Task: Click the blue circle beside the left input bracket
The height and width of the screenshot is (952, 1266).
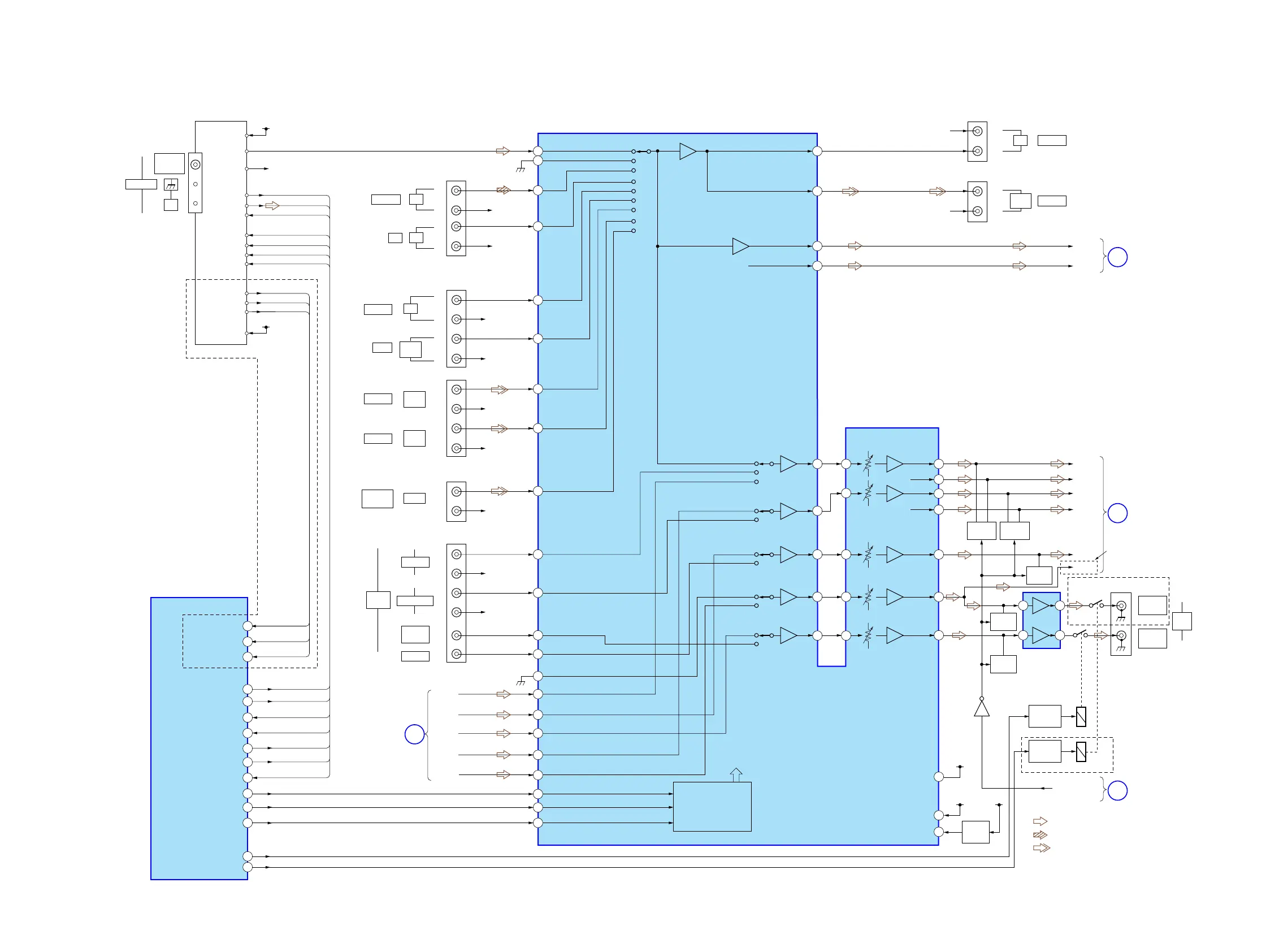Action: click(x=414, y=734)
